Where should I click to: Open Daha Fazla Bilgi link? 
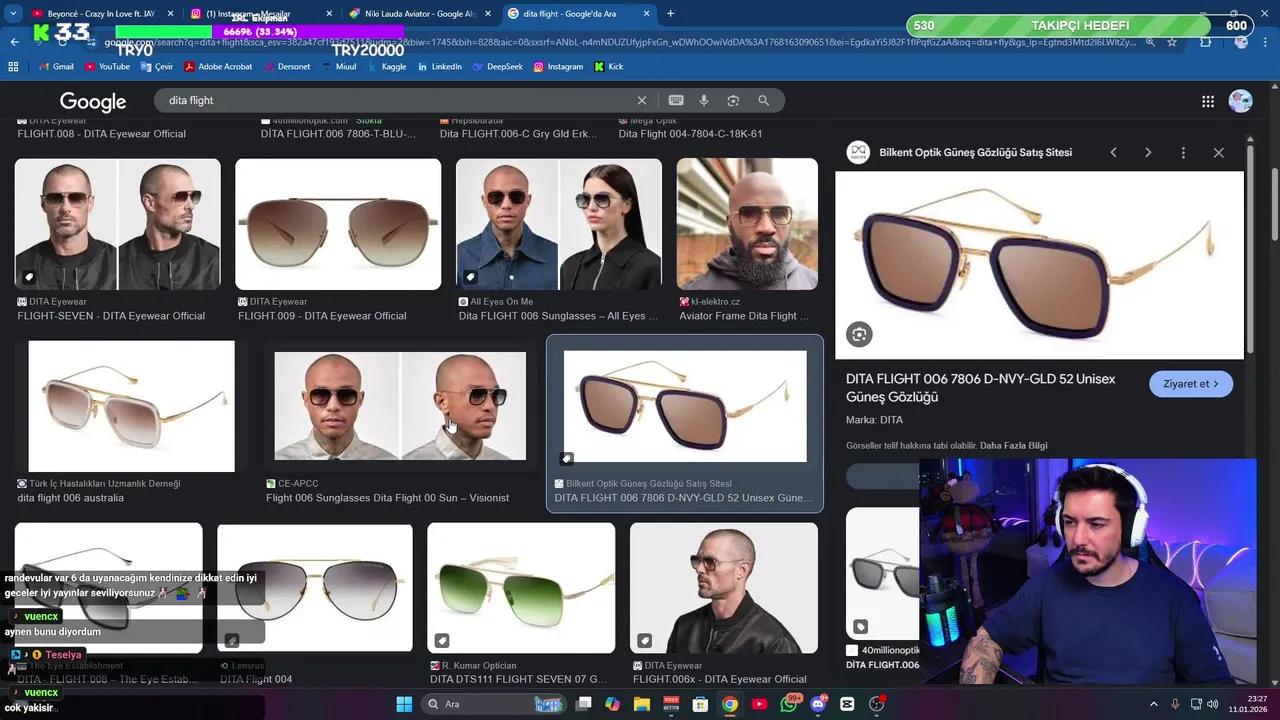point(1014,445)
